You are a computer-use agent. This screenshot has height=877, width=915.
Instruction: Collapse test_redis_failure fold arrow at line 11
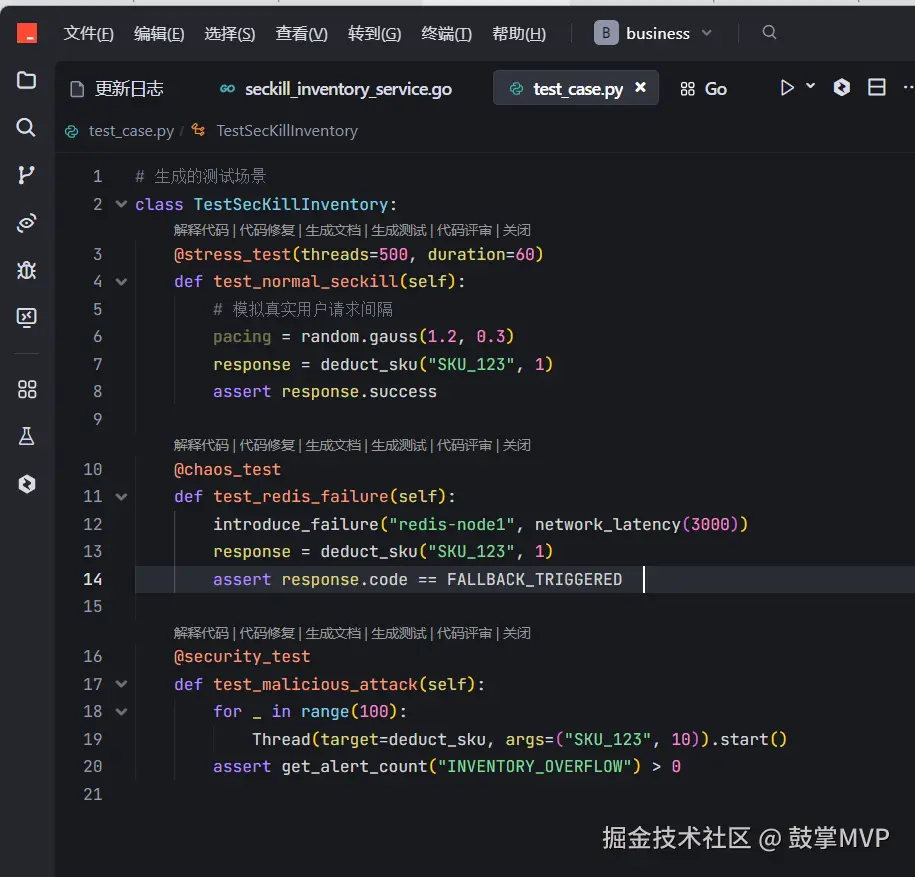tap(121, 497)
